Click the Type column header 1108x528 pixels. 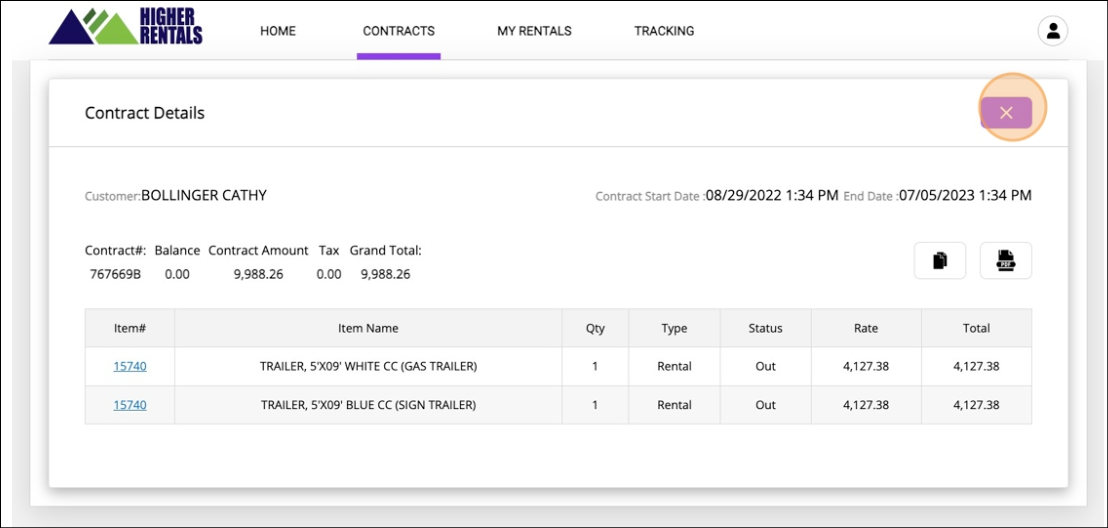click(674, 328)
